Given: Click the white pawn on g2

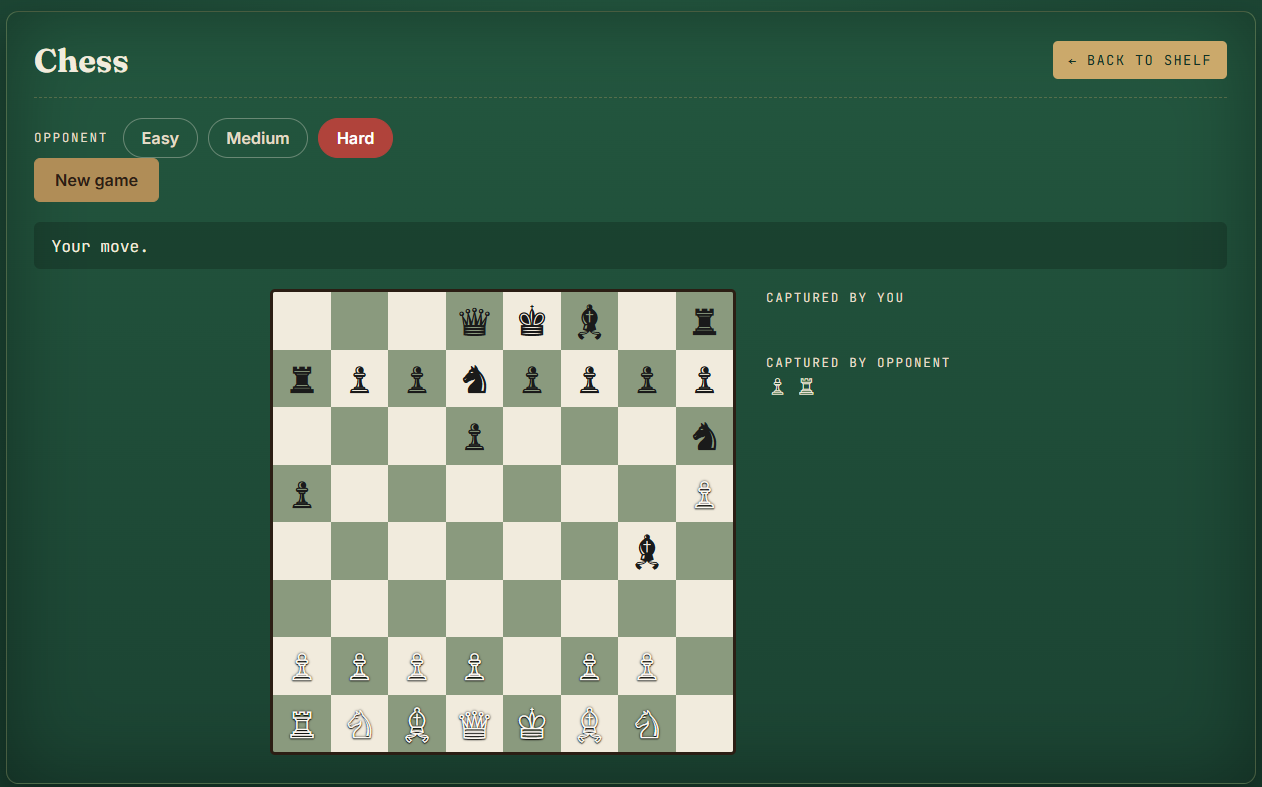Looking at the screenshot, I should [647, 666].
